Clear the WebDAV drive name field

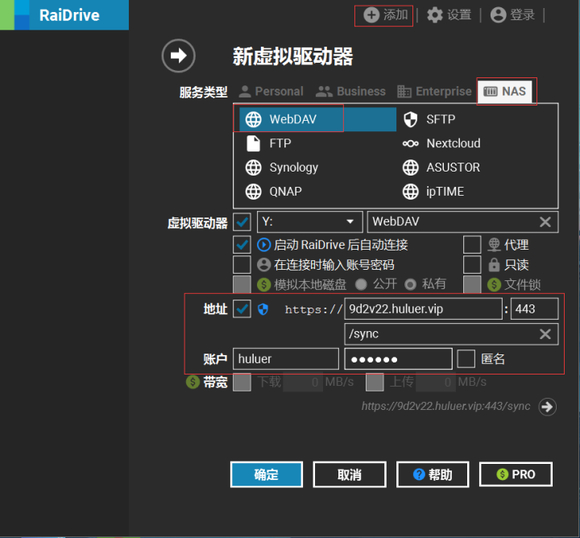pos(545,222)
